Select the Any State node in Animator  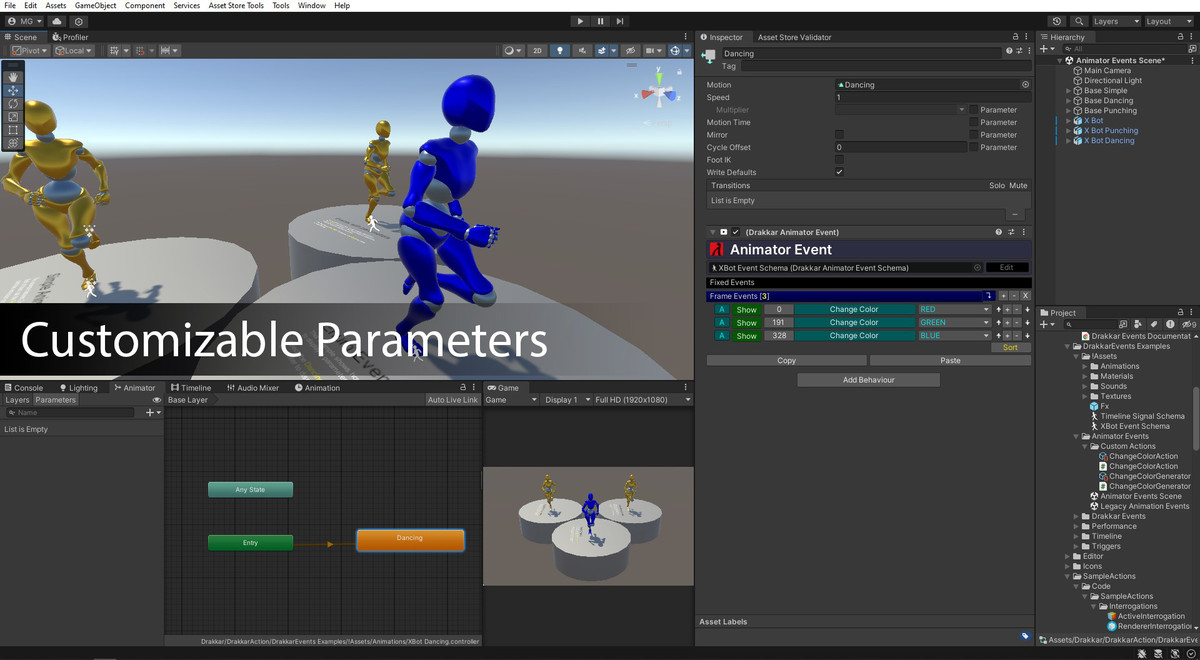[x=250, y=490]
